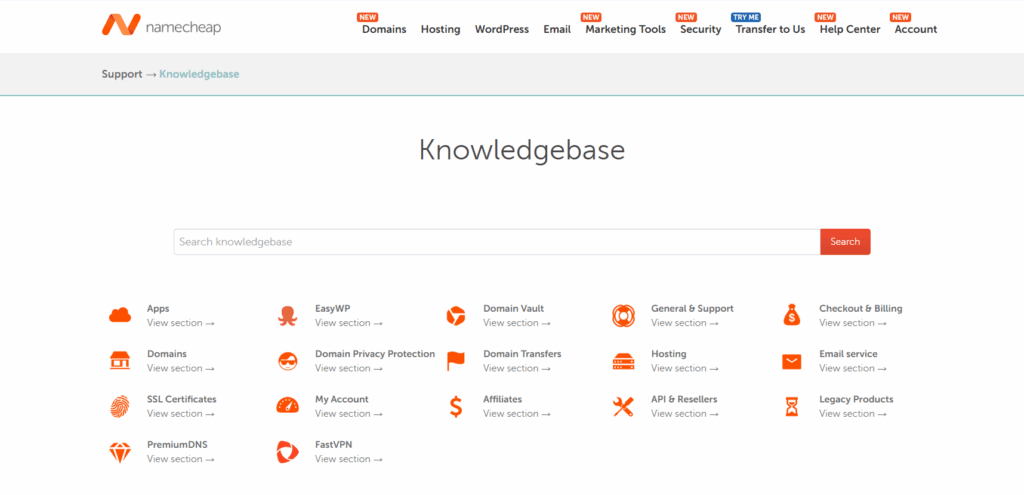1024x495 pixels.
Task: Click the My Account gauge icon
Action: [287, 406]
